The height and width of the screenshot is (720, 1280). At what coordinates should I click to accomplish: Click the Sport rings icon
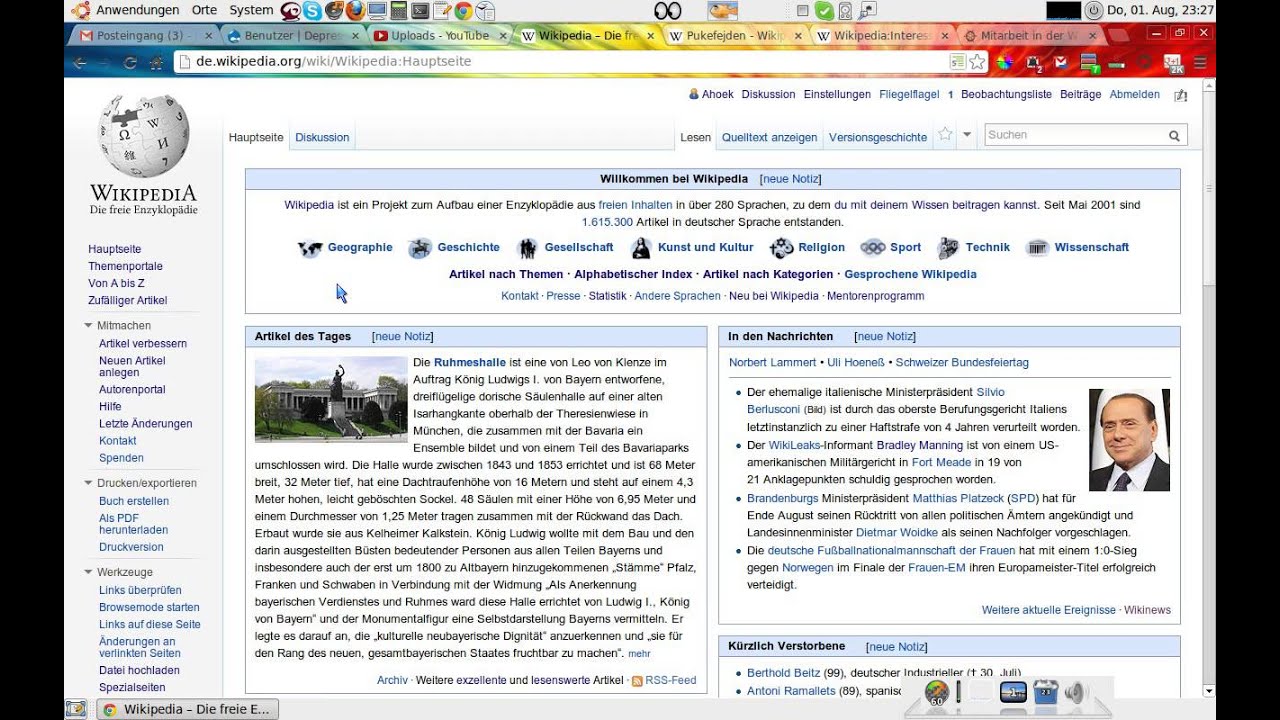click(873, 248)
